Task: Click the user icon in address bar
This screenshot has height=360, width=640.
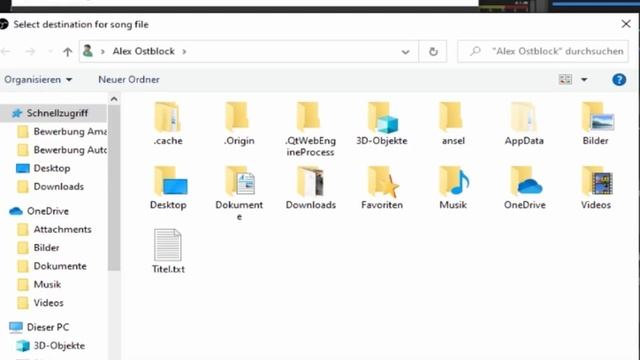Action: (x=88, y=51)
